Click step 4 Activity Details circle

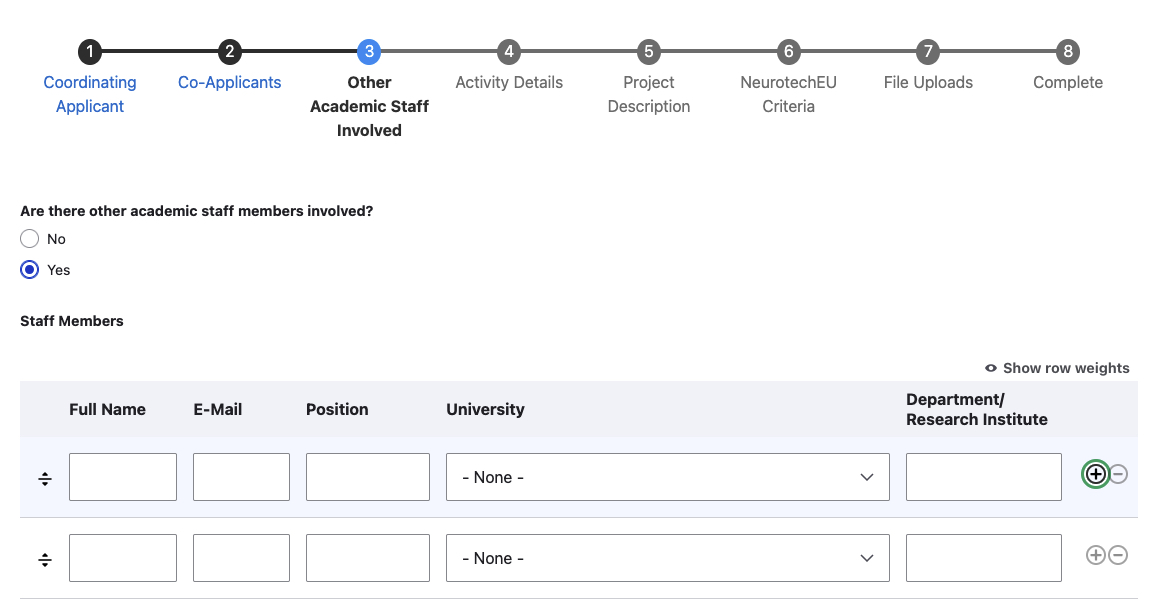509,51
